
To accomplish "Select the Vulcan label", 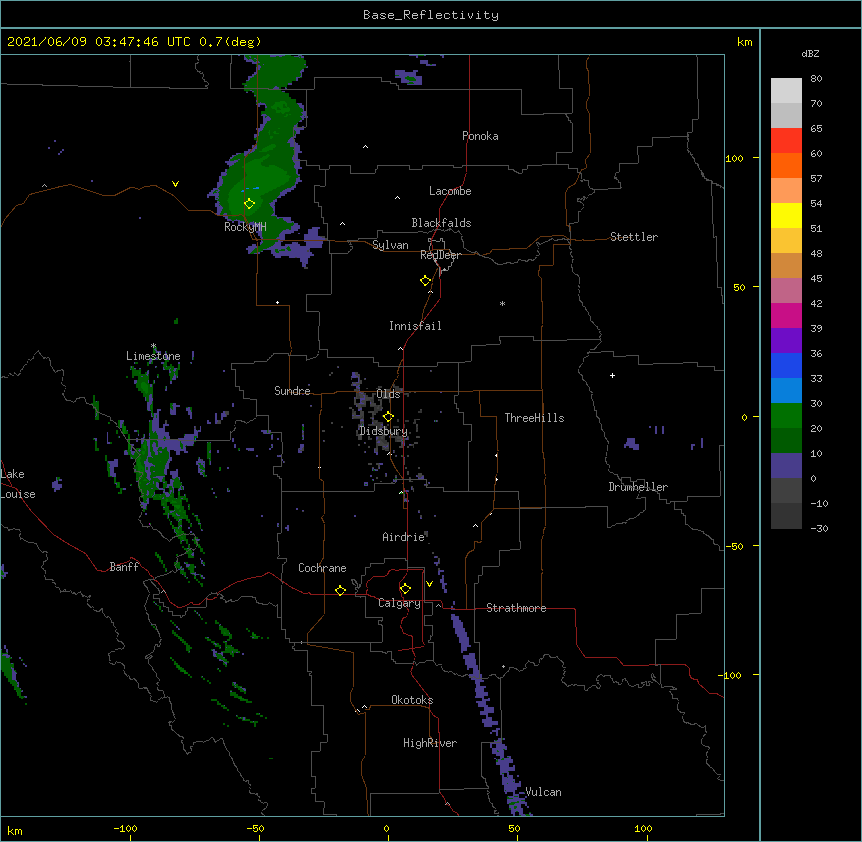I will pos(543,792).
